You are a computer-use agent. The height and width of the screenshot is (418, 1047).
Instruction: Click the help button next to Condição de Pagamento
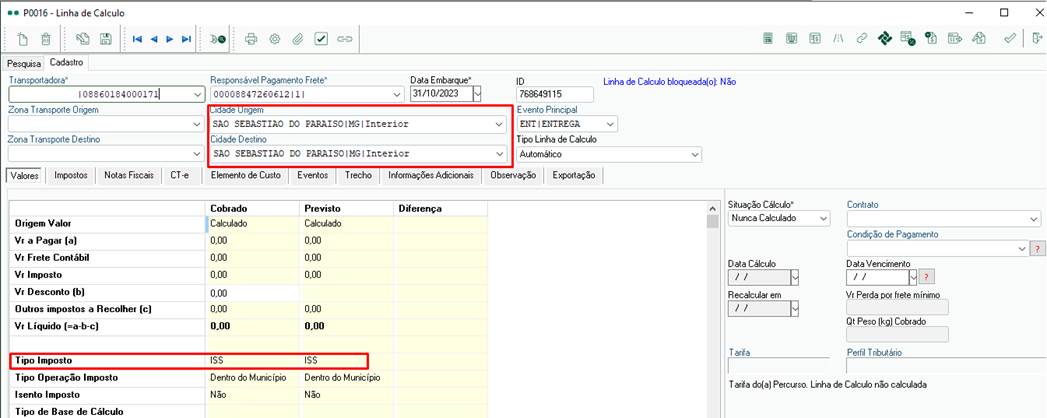click(1036, 248)
